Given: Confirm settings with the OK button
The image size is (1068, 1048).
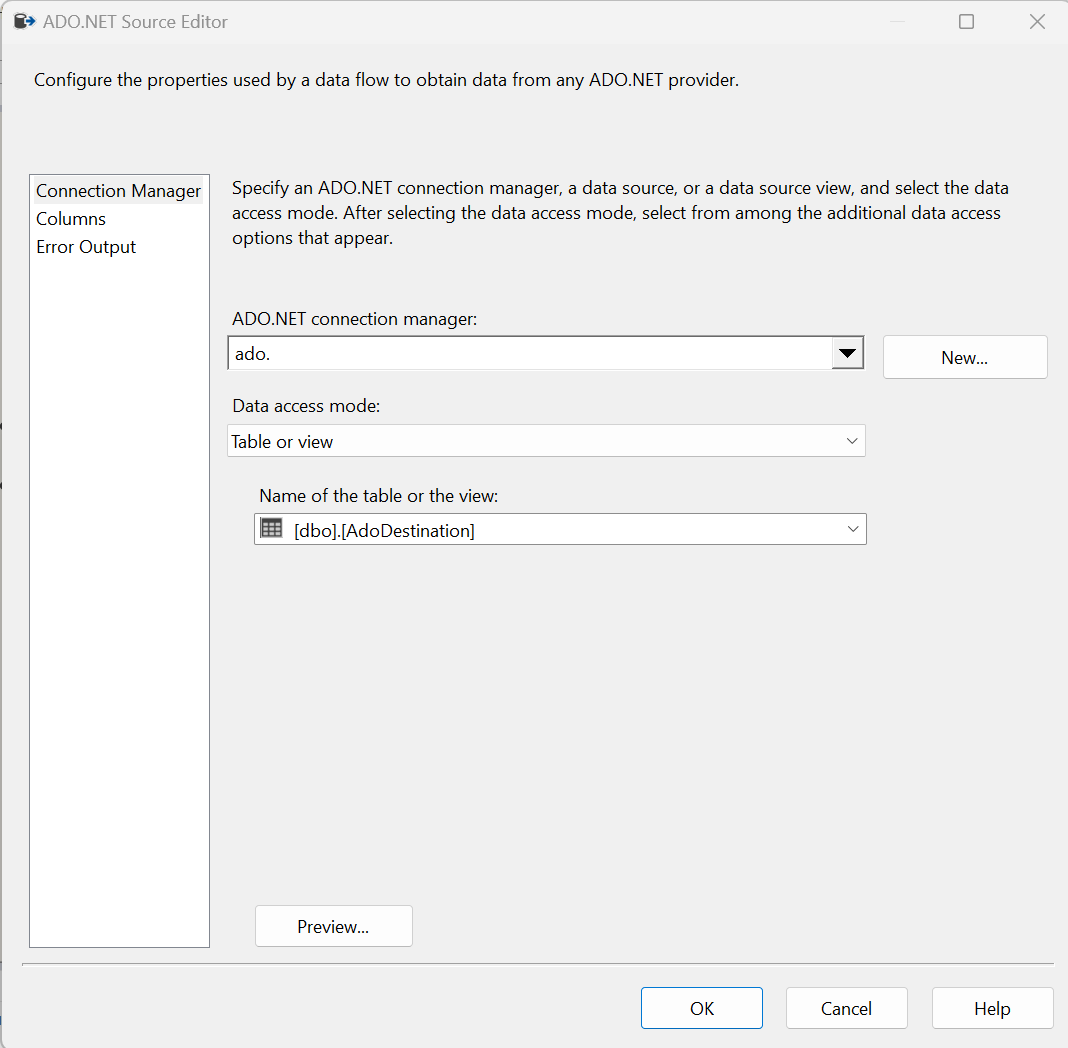Looking at the screenshot, I should (x=701, y=1007).
